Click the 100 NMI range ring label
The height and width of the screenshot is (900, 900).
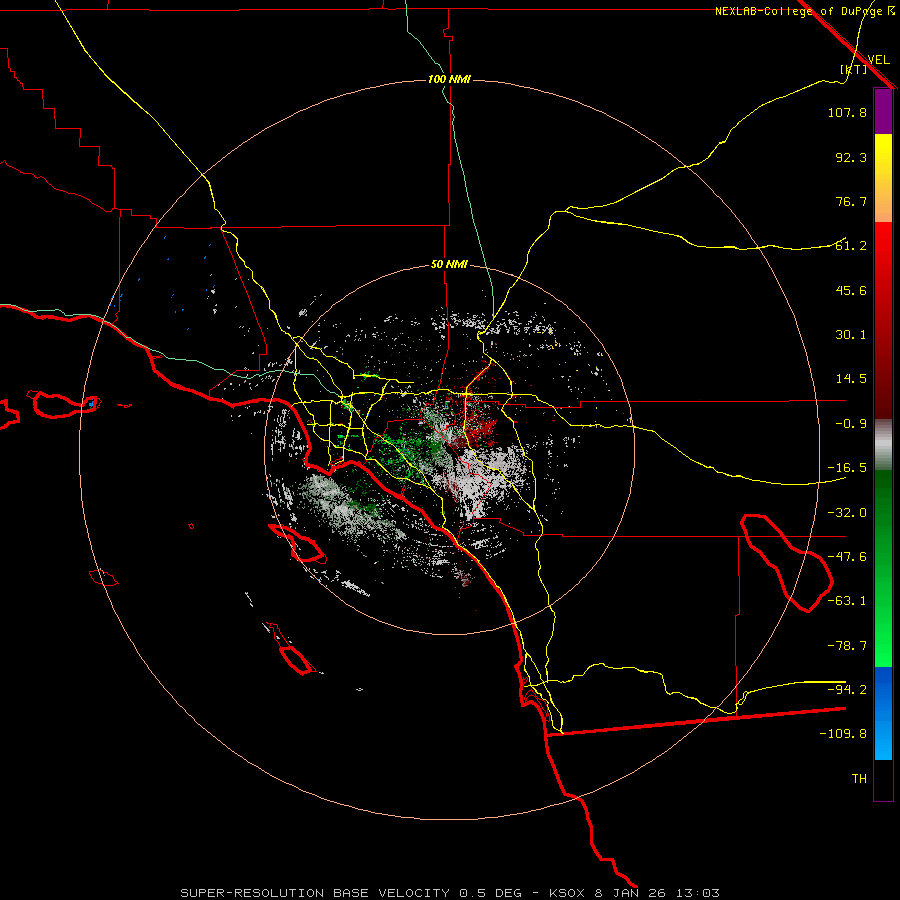click(449, 79)
